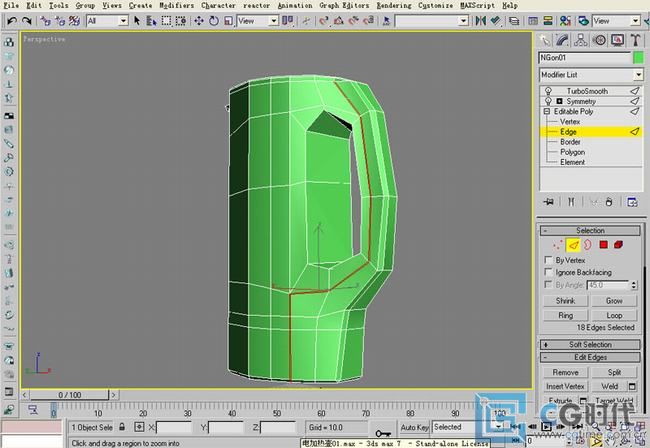Screen dimensions: 650x448
Task: Select Border sub-object icon in Selection rollout
Action: pyautogui.click(x=588, y=245)
